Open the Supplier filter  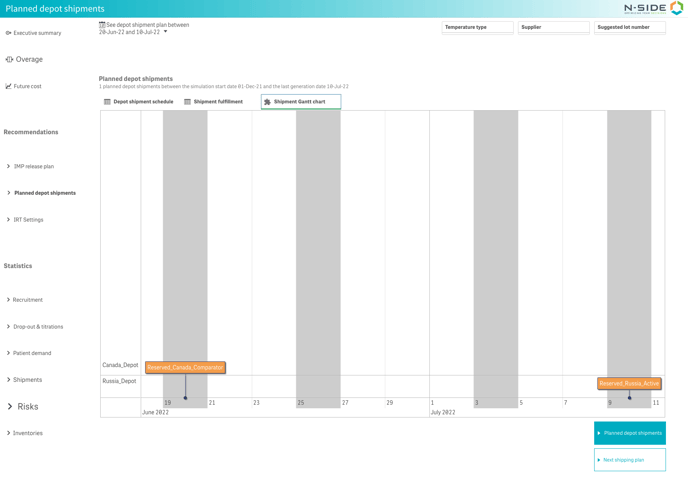click(x=553, y=28)
